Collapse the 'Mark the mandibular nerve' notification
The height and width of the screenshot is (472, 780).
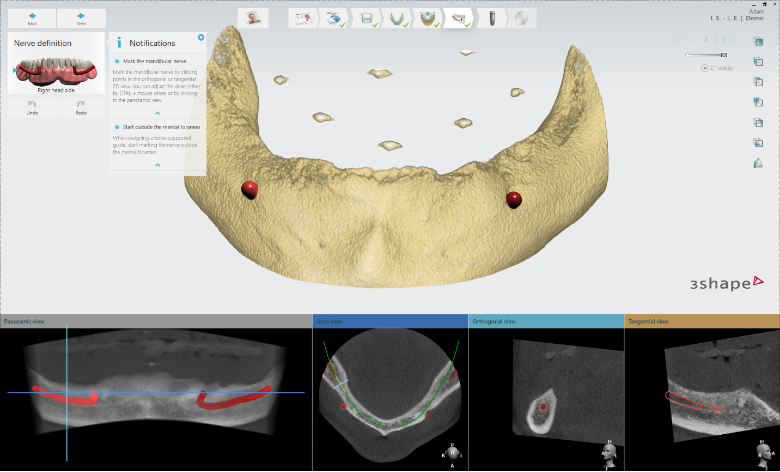(158, 113)
